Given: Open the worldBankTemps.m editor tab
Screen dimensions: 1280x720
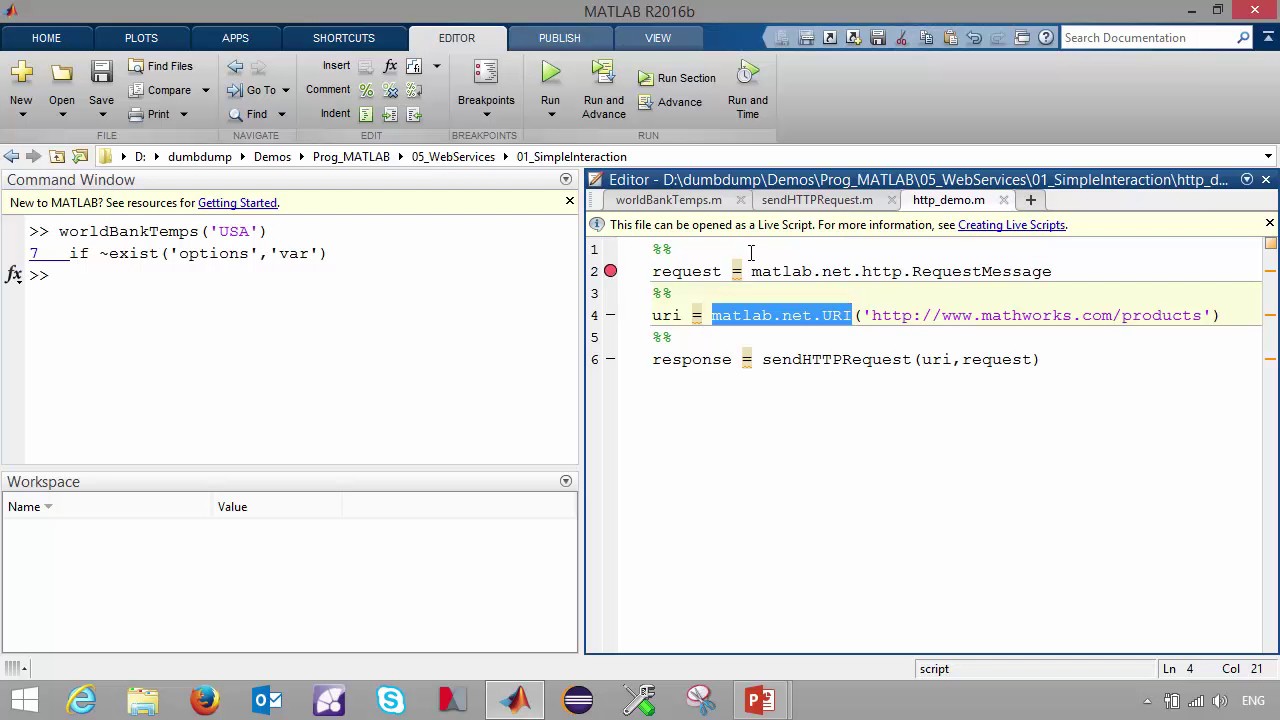Looking at the screenshot, I should click(669, 200).
